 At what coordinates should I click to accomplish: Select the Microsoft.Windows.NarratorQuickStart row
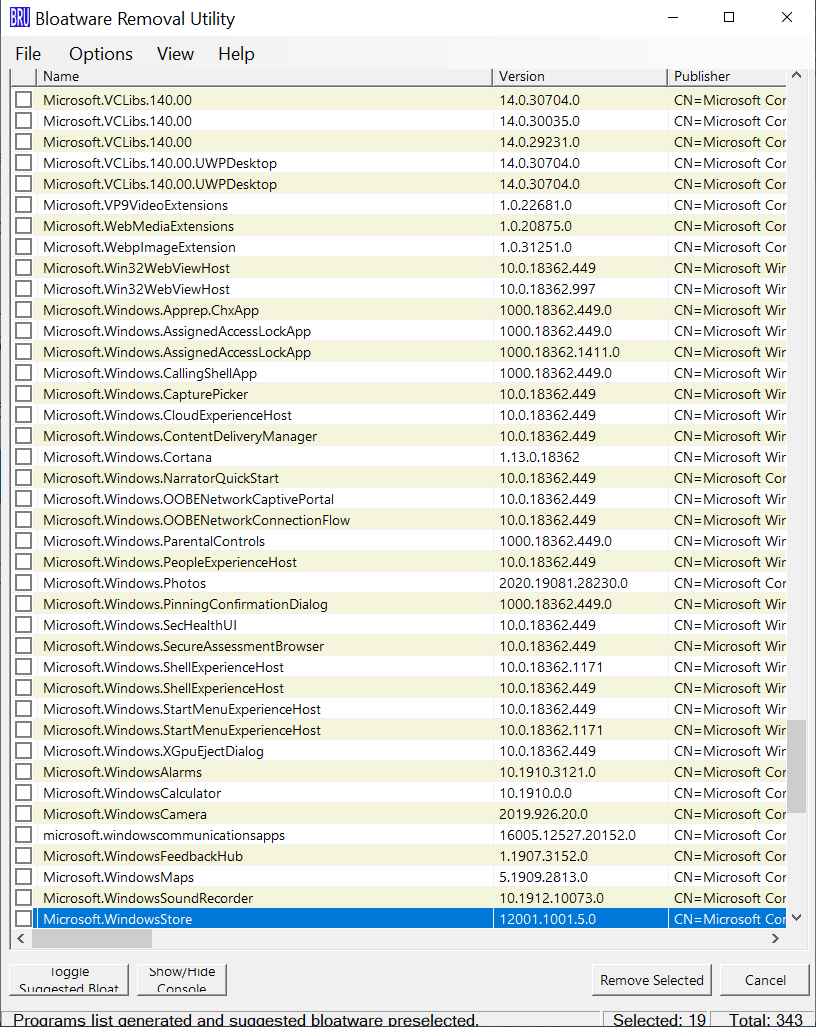pyautogui.click(x=399, y=478)
